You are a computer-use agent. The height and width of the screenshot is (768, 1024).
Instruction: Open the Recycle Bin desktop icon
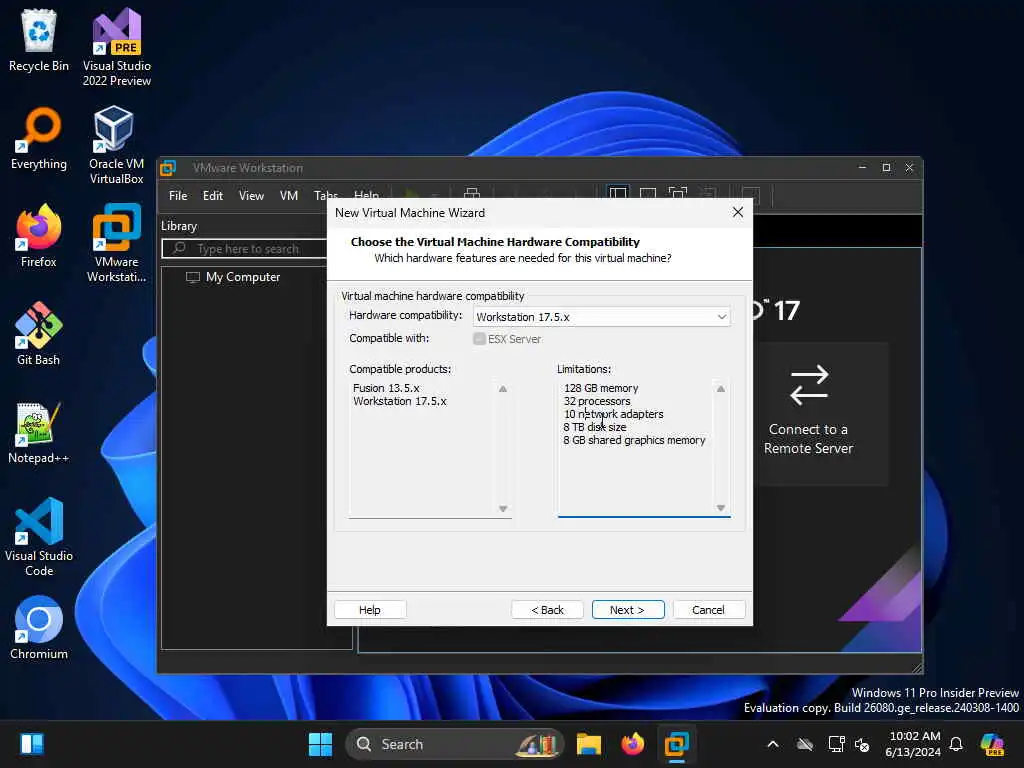tap(39, 40)
